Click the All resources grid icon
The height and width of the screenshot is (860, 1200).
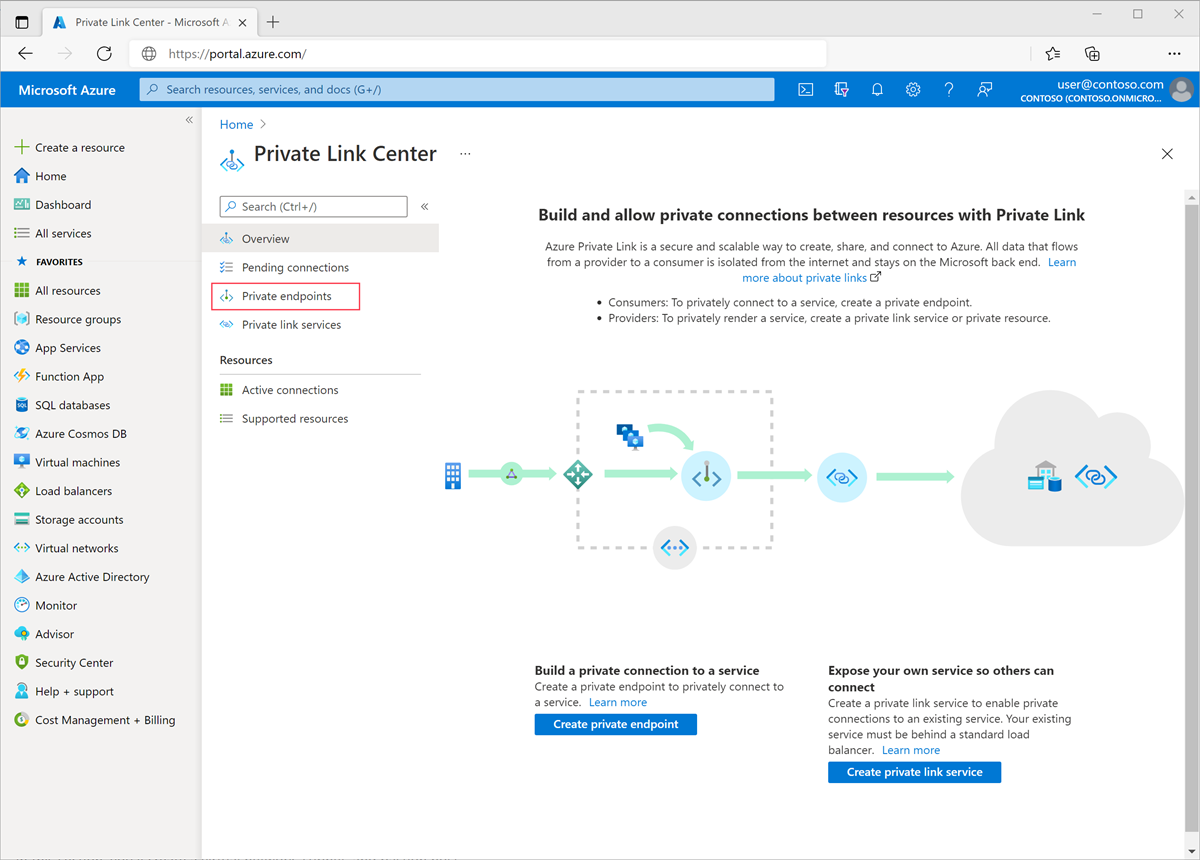[x=22, y=290]
